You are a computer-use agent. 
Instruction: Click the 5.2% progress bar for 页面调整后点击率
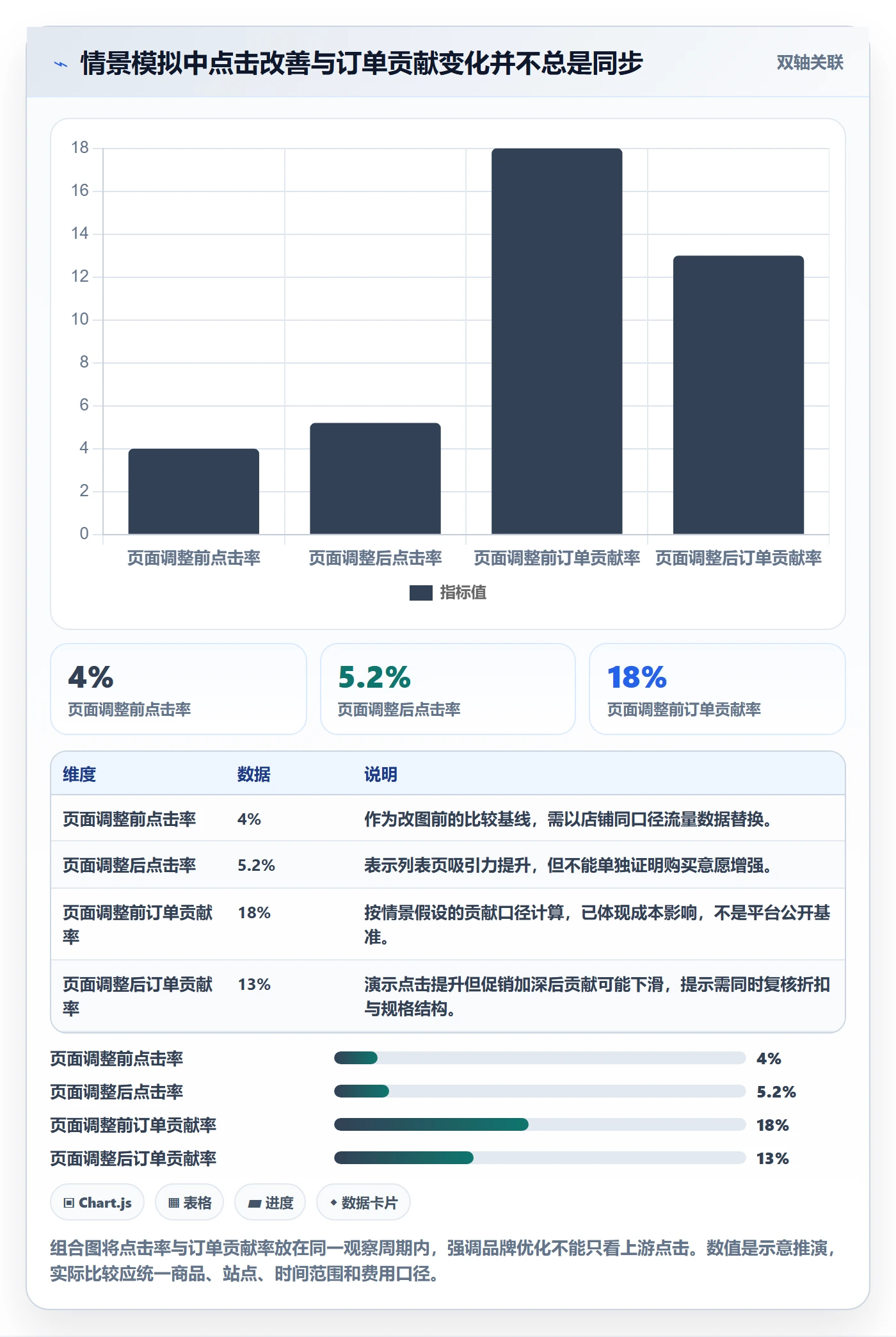(x=540, y=1091)
